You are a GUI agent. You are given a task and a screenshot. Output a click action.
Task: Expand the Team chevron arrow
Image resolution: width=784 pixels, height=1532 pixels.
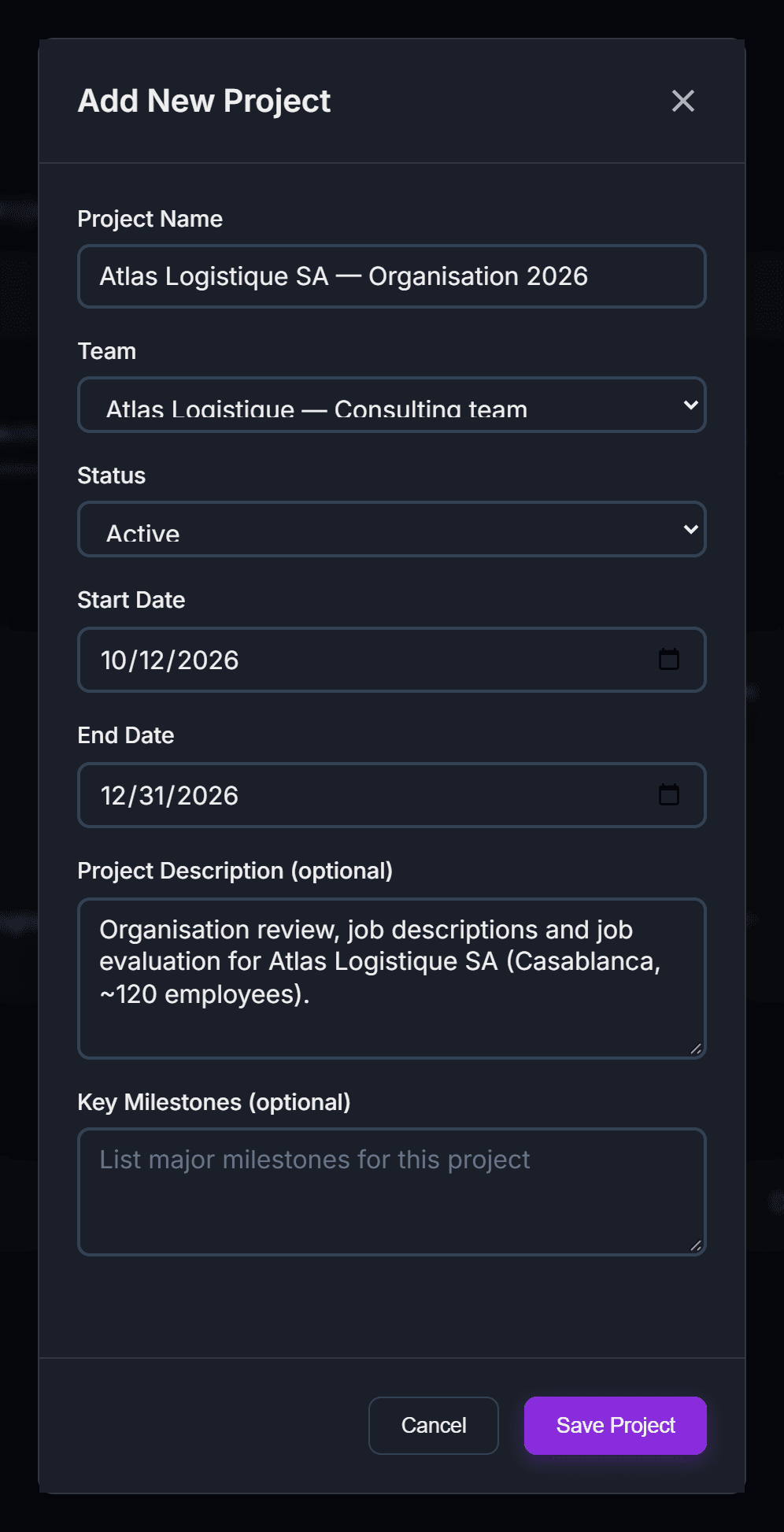tap(691, 405)
